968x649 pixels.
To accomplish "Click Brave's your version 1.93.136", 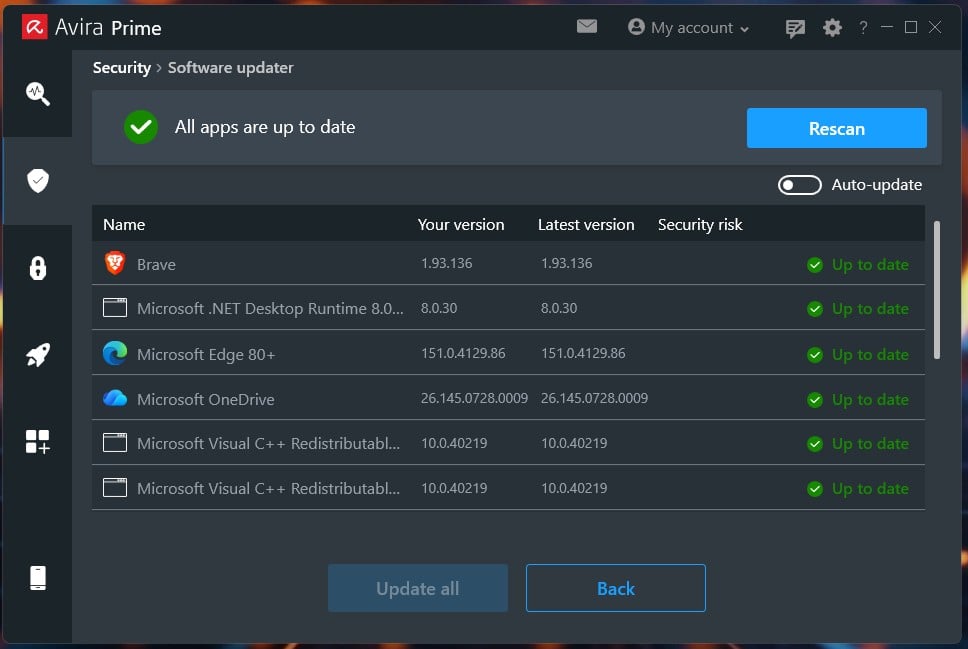I will [446, 264].
